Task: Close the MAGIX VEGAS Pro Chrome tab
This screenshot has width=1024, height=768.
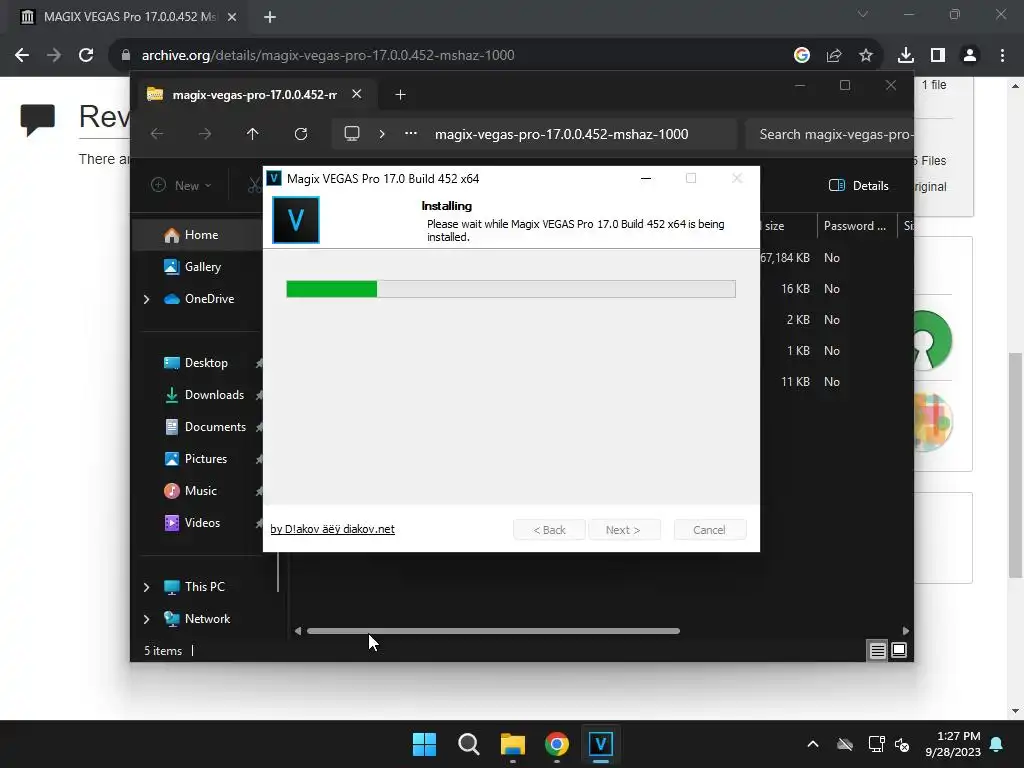Action: [232, 17]
